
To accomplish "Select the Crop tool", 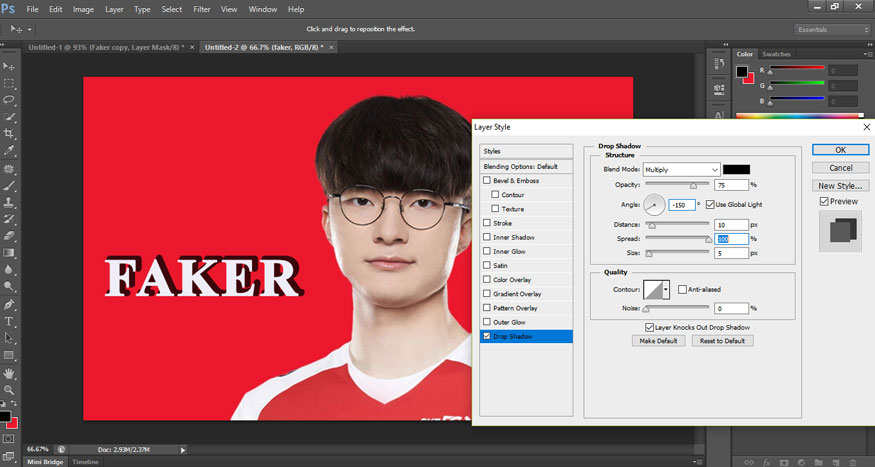I will point(9,134).
